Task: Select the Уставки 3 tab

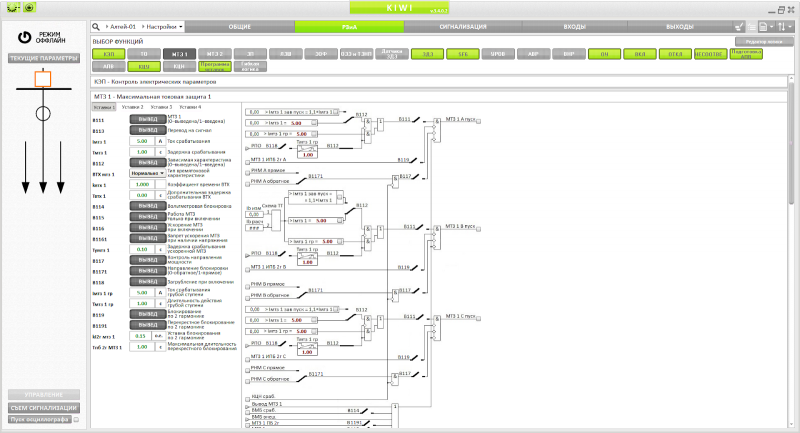Action: coord(161,107)
